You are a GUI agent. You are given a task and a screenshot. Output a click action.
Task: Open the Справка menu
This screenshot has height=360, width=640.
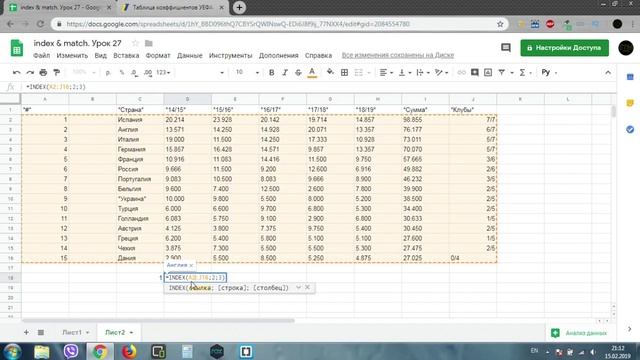pyautogui.click(x=318, y=56)
